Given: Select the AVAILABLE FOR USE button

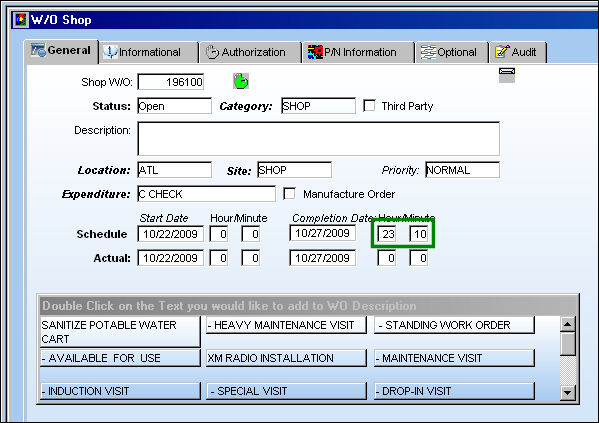Looking at the screenshot, I should [x=120, y=358].
